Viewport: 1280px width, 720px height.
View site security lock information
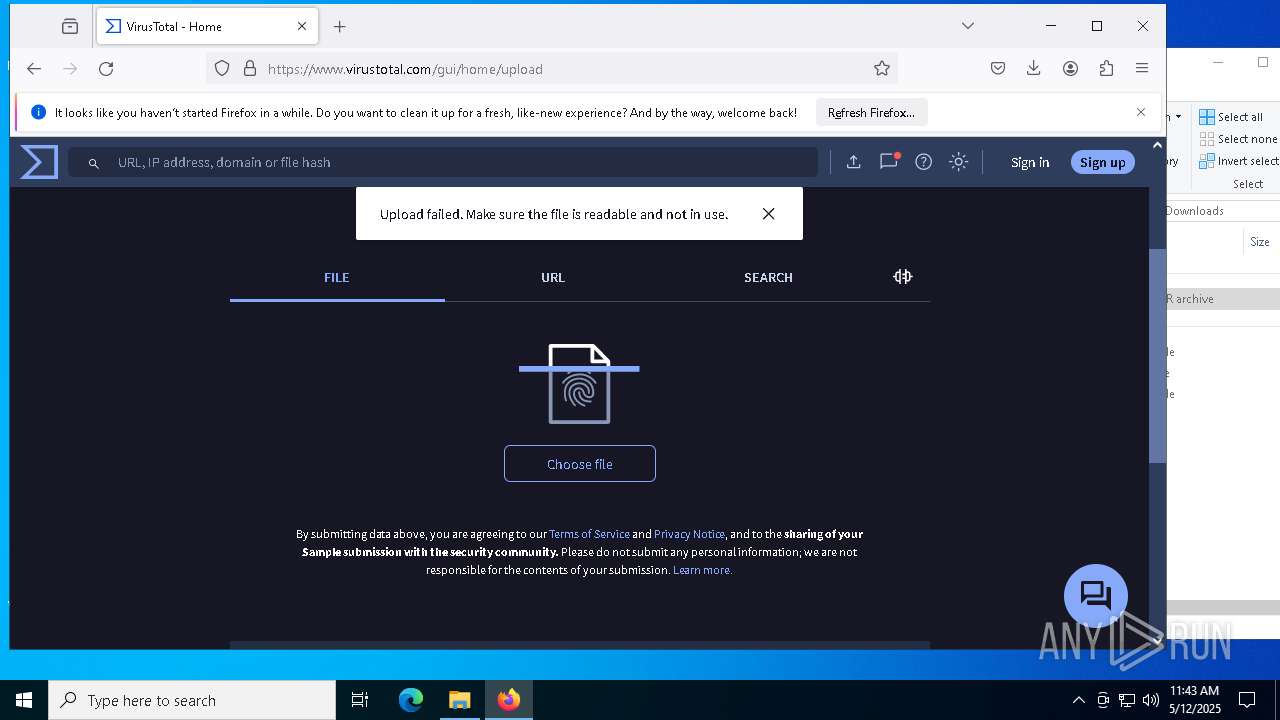tap(249, 69)
